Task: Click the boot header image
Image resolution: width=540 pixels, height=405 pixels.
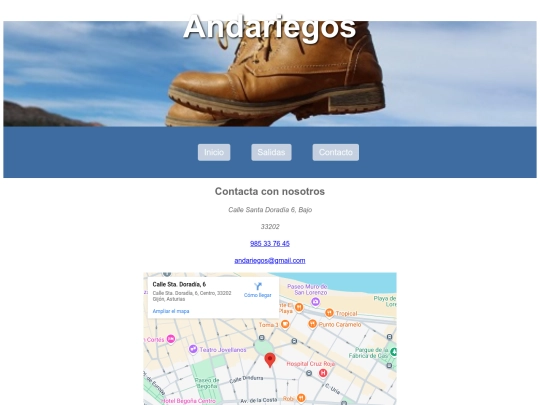Action: click(x=270, y=74)
